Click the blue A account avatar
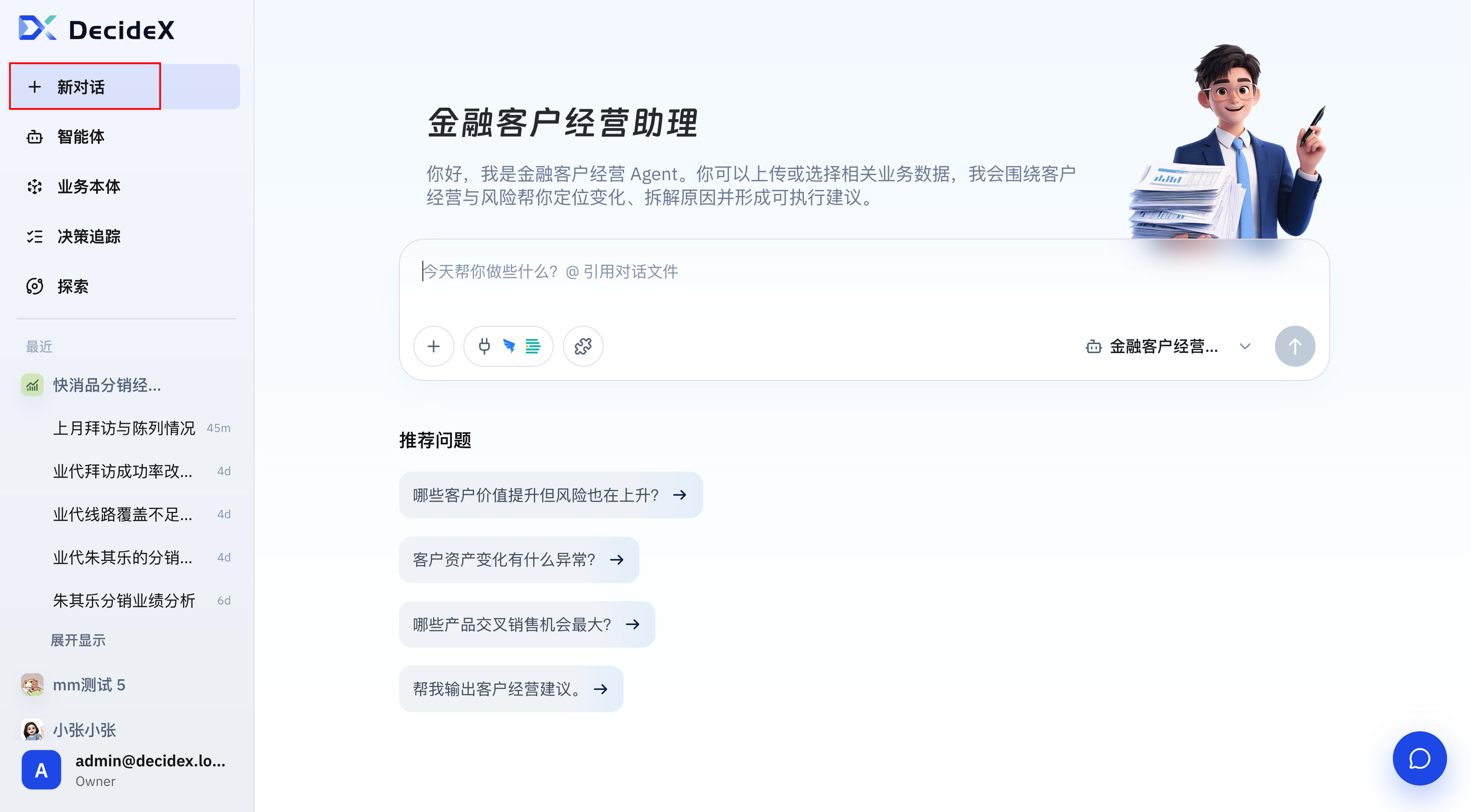Screen dimensions: 1471x812 point(41,770)
